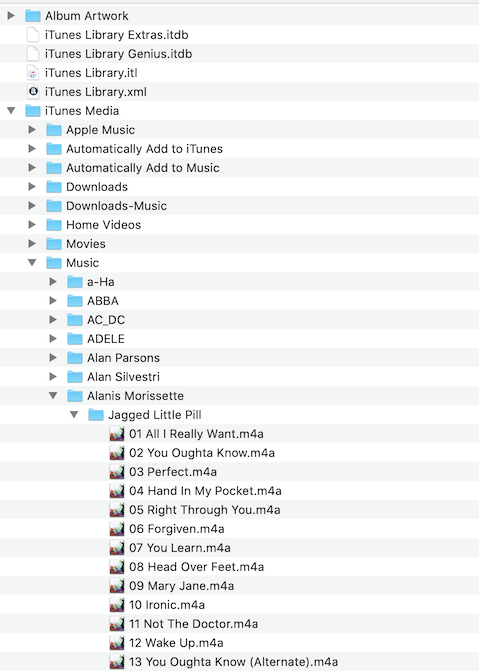Expand the Alan Silvestri folder triangle
The width and height of the screenshot is (479, 672).
[53, 377]
